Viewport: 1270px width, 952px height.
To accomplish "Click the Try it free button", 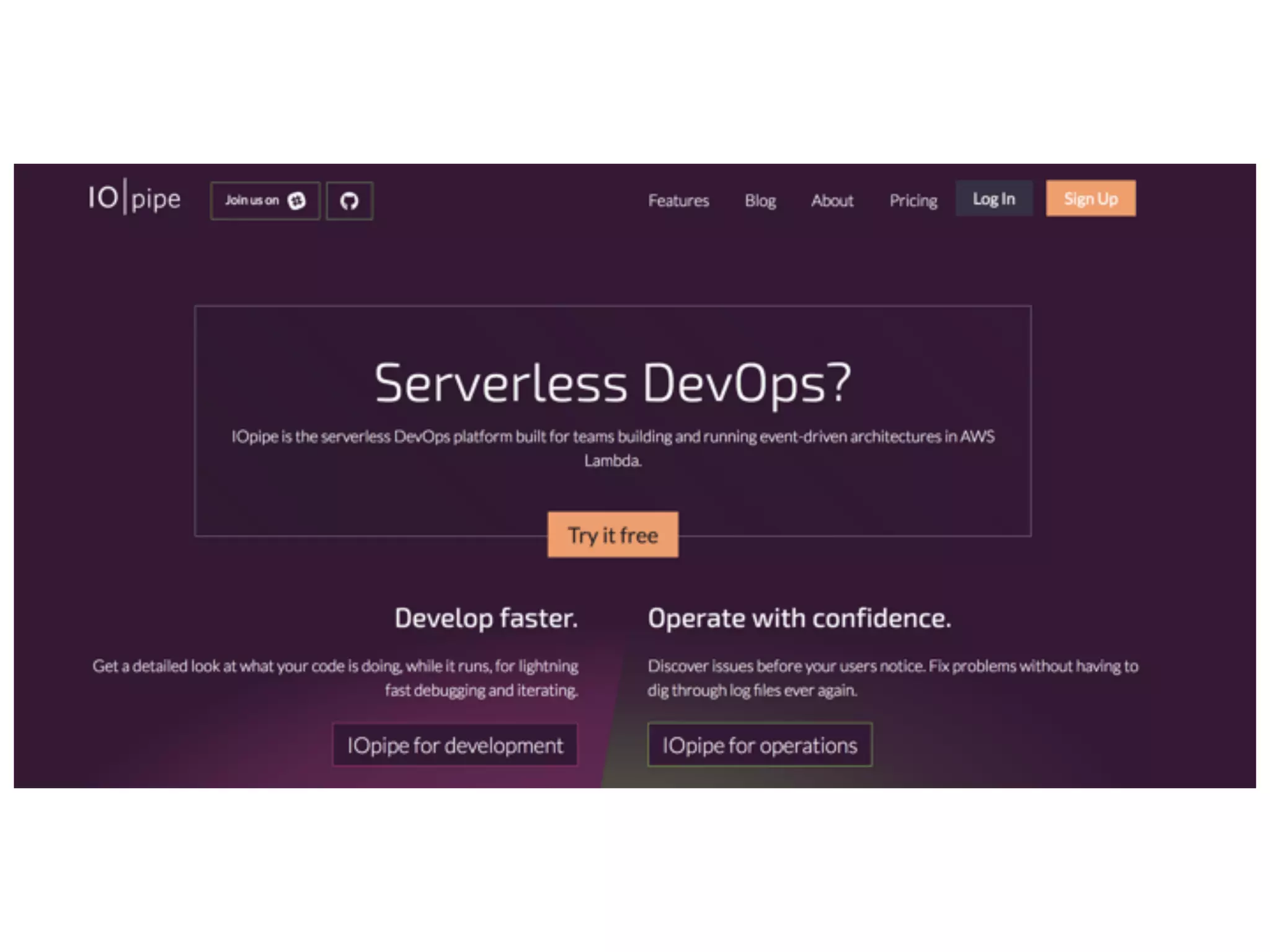I will point(613,535).
